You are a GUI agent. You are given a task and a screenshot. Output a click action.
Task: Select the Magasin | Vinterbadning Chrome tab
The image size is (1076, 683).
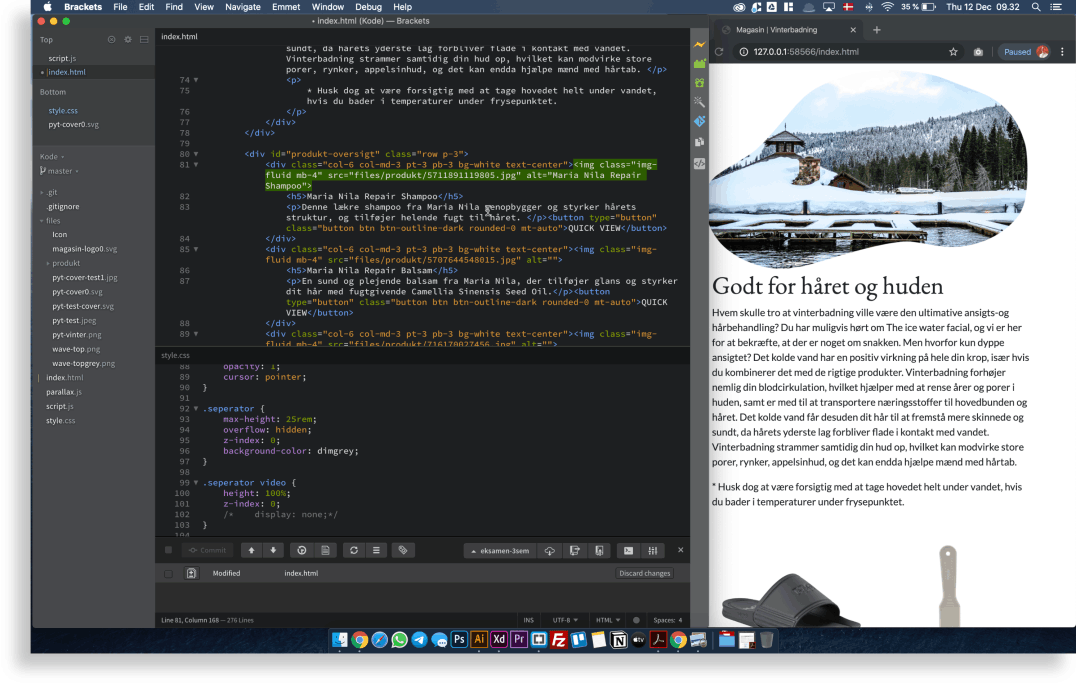pos(787,30)
